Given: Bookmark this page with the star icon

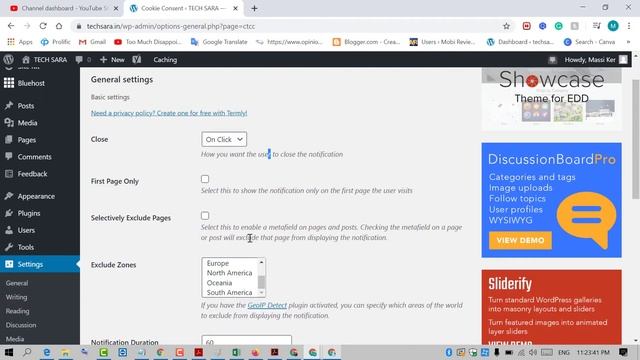Looking at the screenshot, I should pos(507,26).
